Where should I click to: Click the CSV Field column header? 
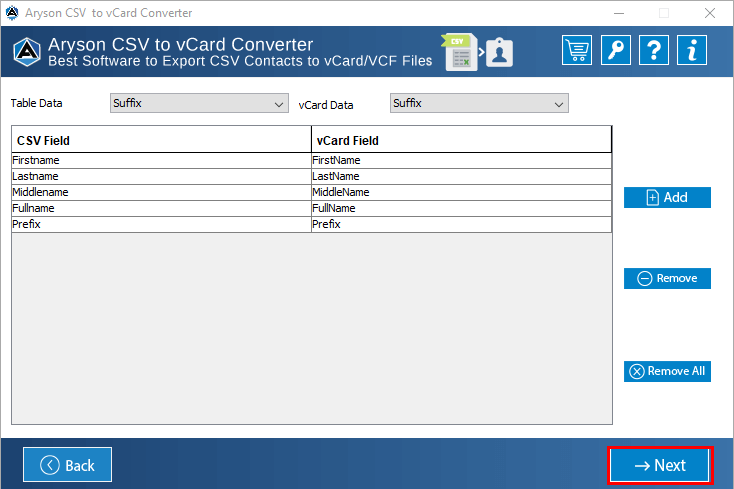(x=161, y=139)
